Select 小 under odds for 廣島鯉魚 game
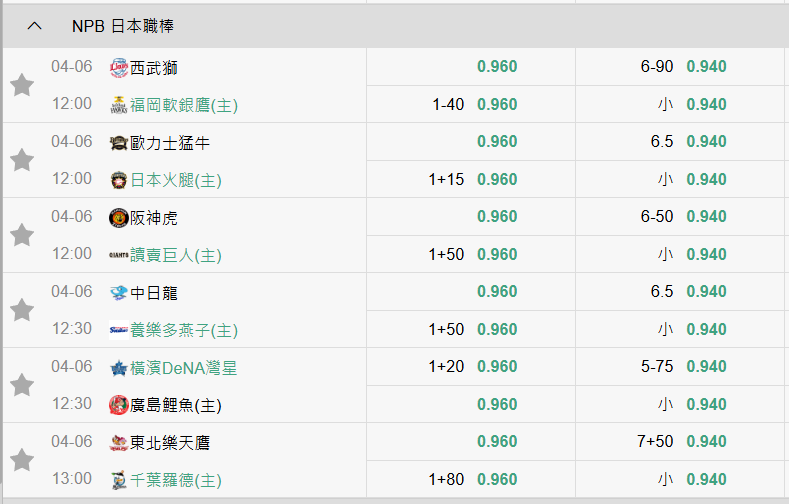 tap(706, 405)
